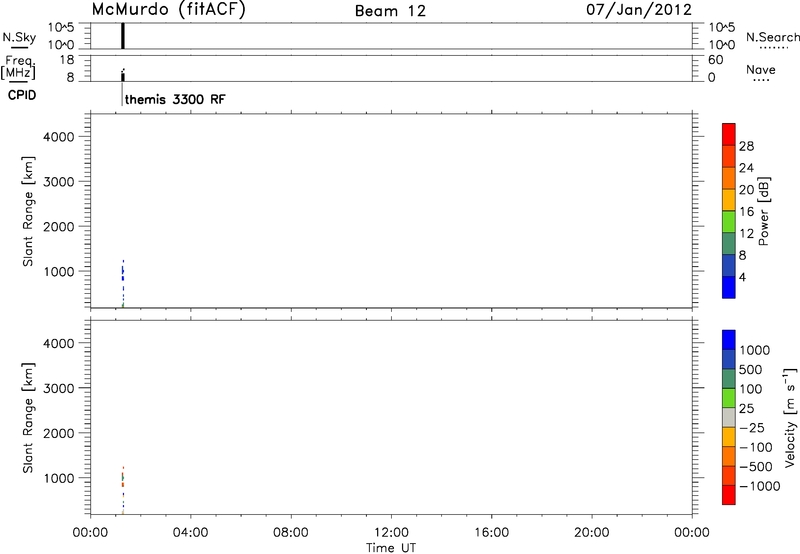Click the 'Time UT' axis label

(391, 548)
